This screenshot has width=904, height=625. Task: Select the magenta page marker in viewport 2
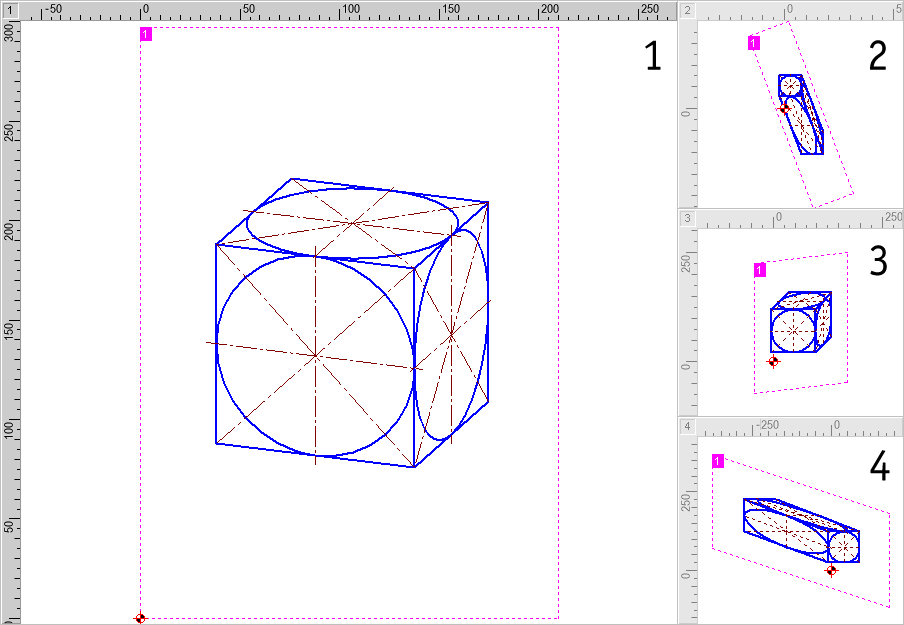(x=753, y=43)
